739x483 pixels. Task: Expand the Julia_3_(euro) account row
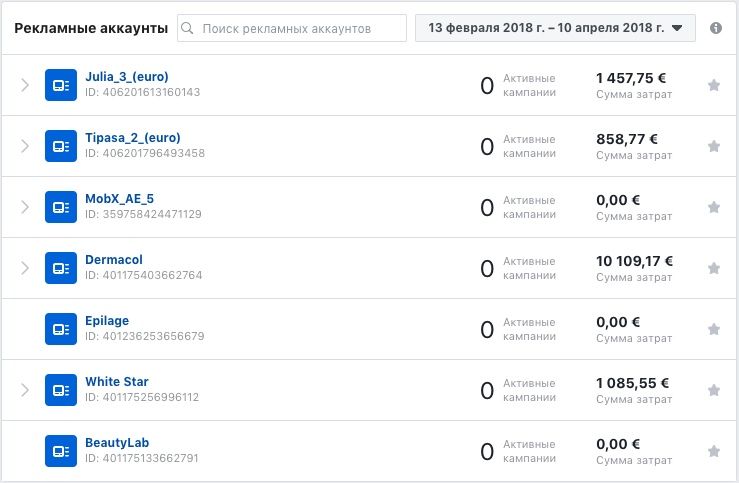[25, 85]
